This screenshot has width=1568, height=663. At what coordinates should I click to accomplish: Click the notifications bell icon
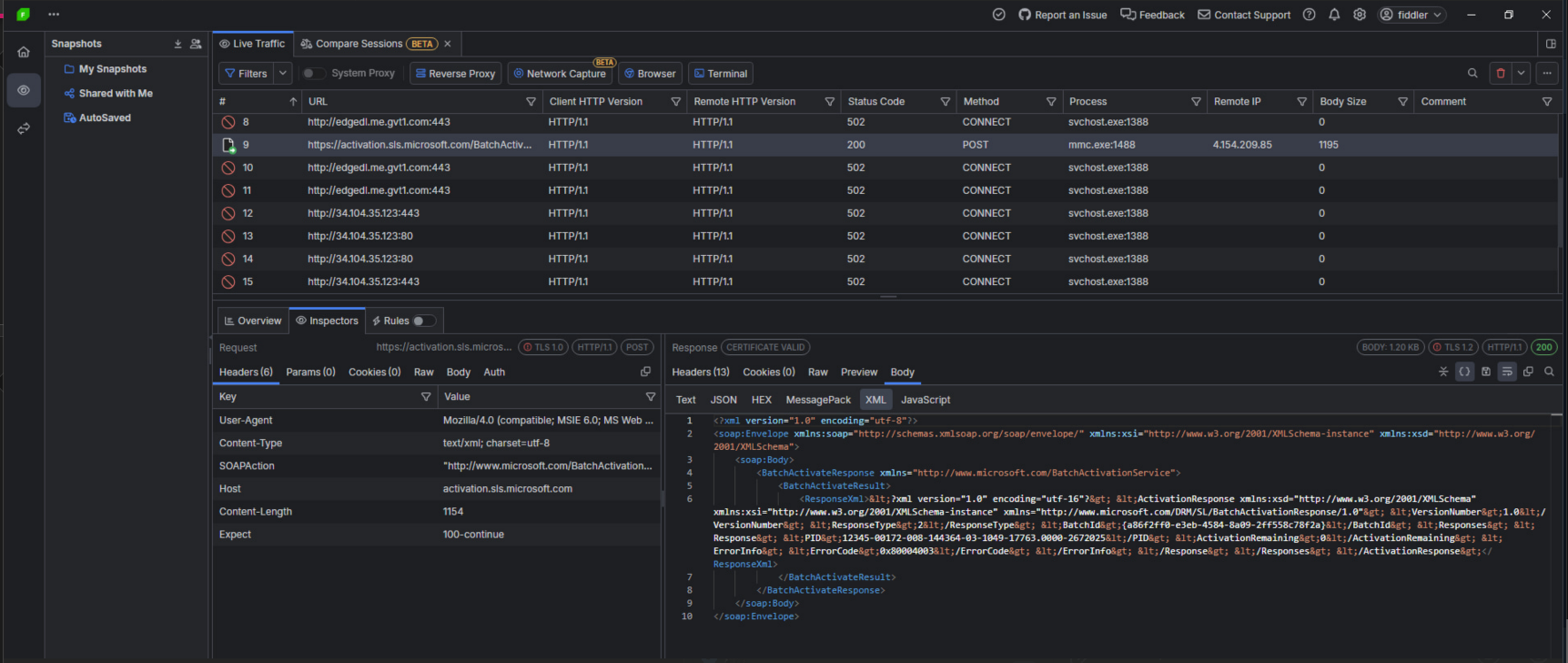click(x=1334, y=15)
